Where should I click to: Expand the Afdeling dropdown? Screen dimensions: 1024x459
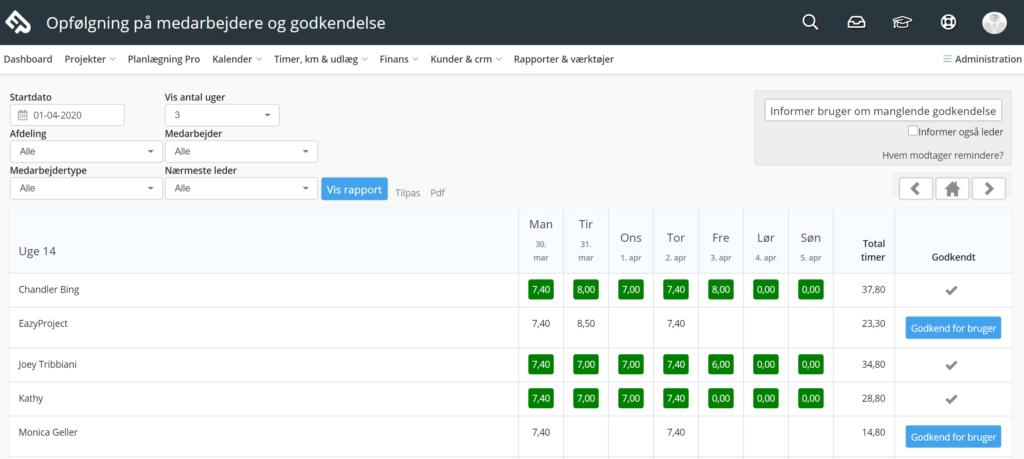point(86,151)
